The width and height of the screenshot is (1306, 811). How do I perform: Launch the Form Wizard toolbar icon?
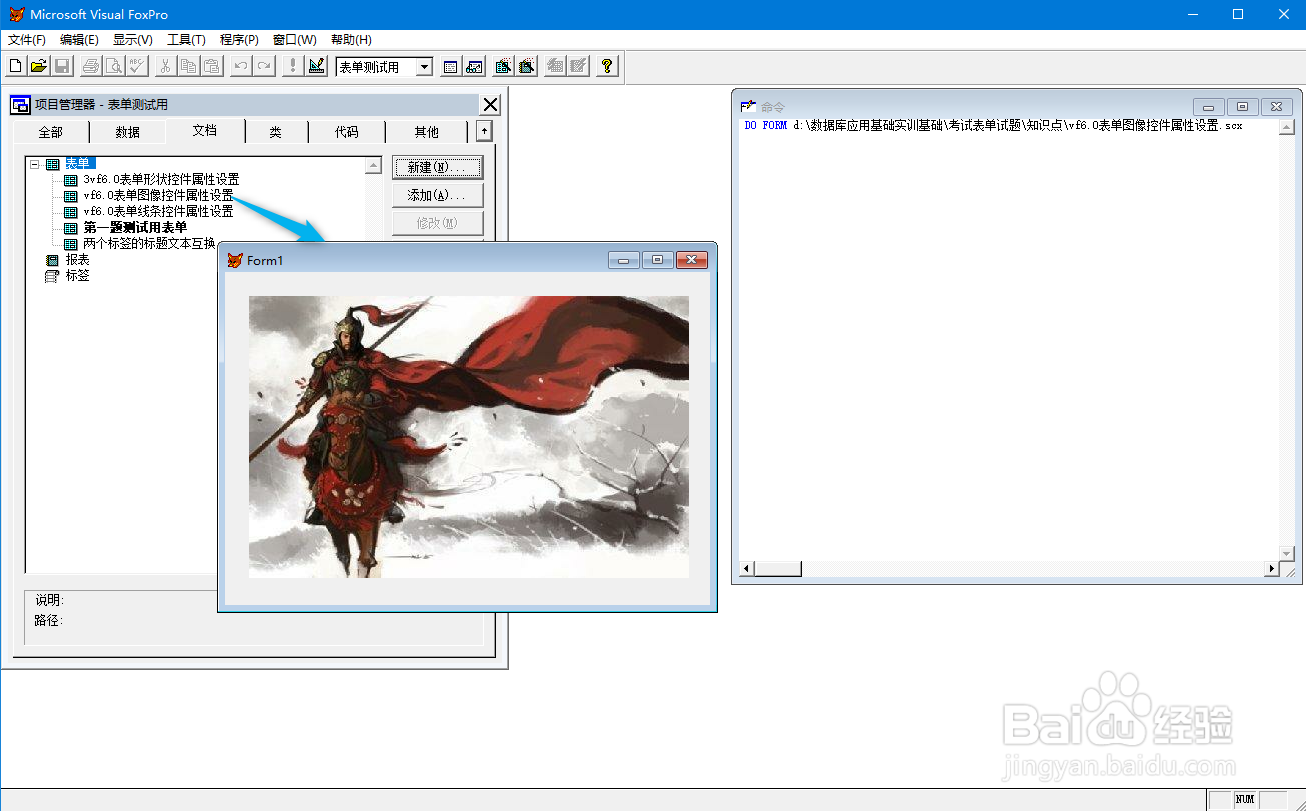click(x=503, y=67)
